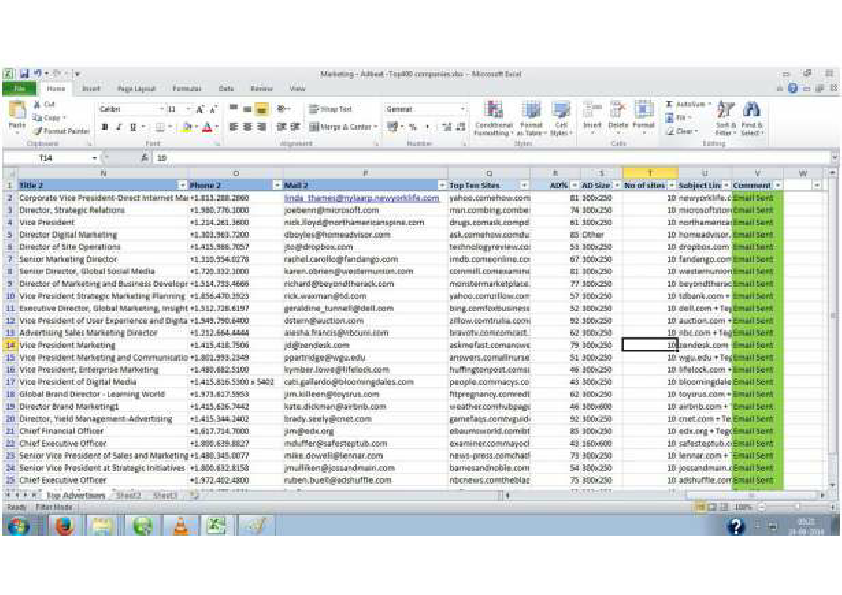This screenshot has height=595, width=842.
Task: Open Comment column filter arrow
Action: 778,185
